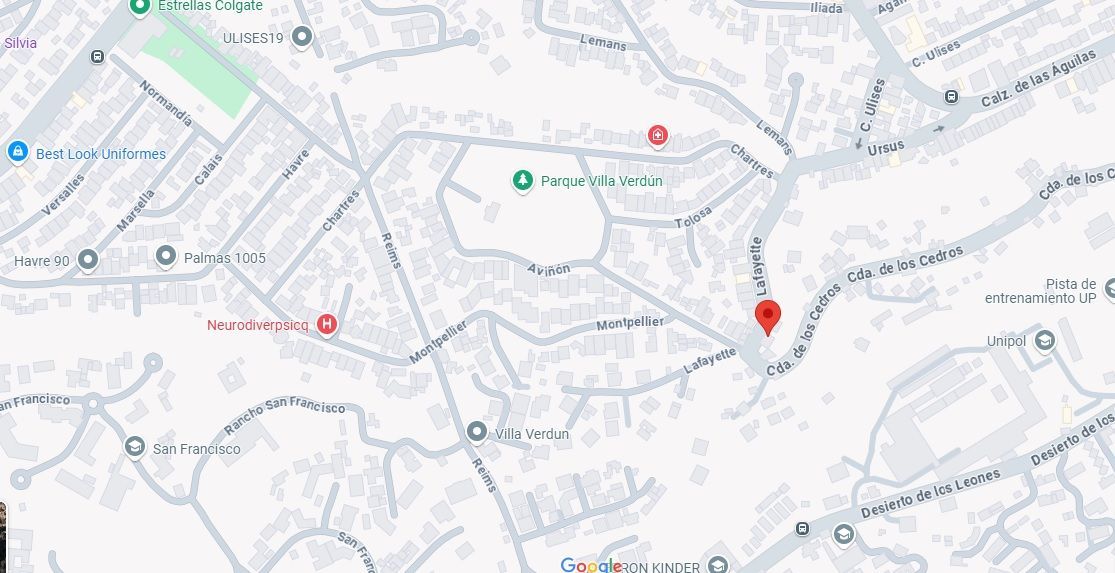
Task: Select the ULISES19 location marker
Action: click(302, 37)
